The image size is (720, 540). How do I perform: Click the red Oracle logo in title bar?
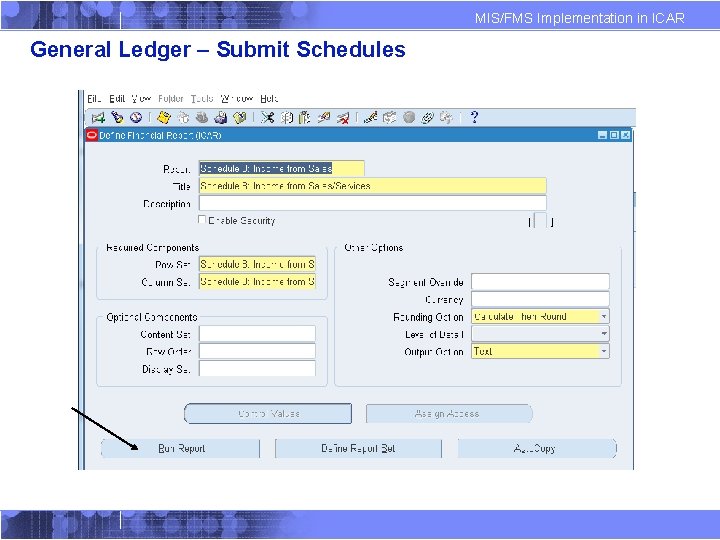click(x=92, y=135)
